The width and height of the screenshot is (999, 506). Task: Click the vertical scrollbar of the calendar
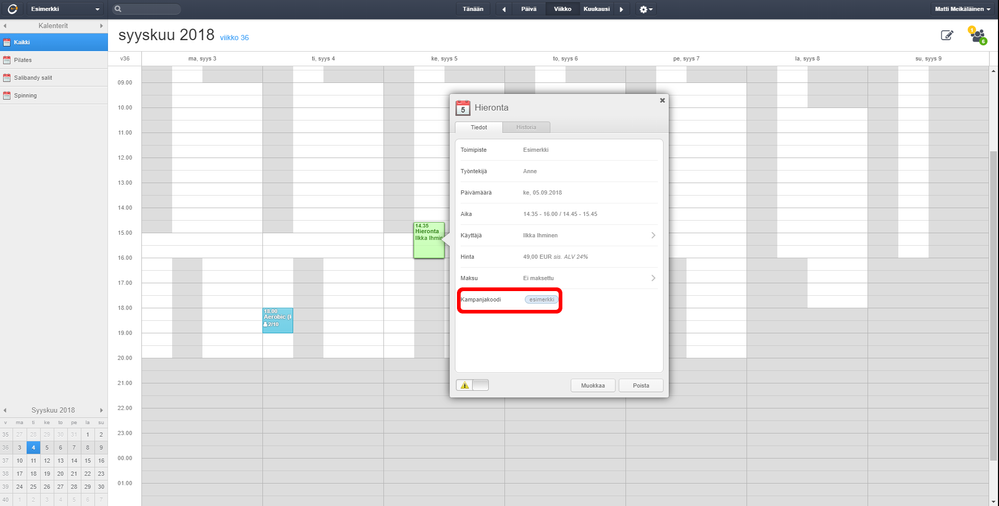pos(994,306)
